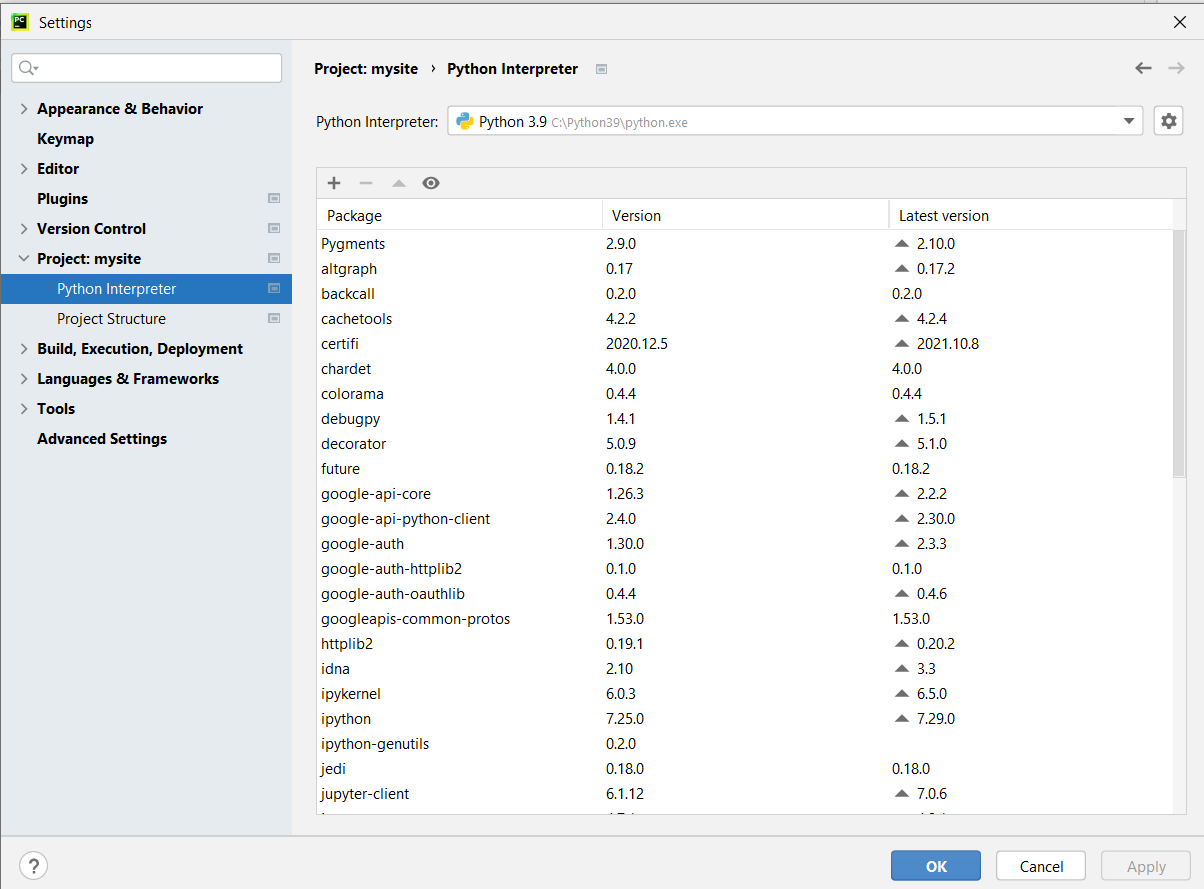Image resolution: width=1204 pixels, height=889 pixels.
Task: Click Project: mysite breadcrumb
Action: [366, 69]
